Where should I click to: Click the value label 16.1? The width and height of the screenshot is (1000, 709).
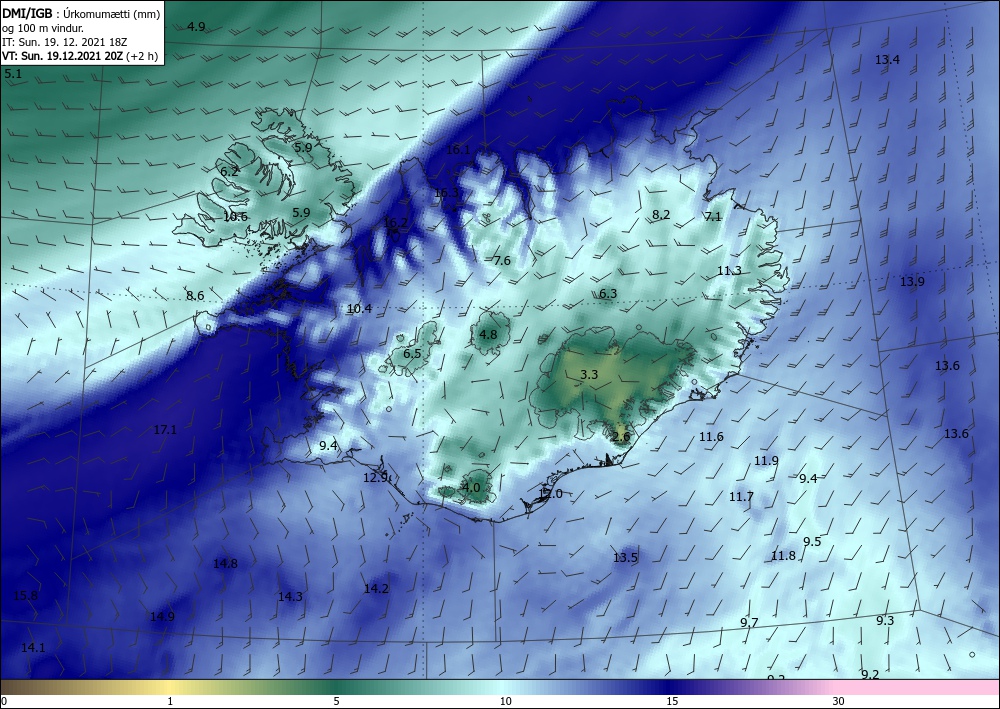click(458, 150)
